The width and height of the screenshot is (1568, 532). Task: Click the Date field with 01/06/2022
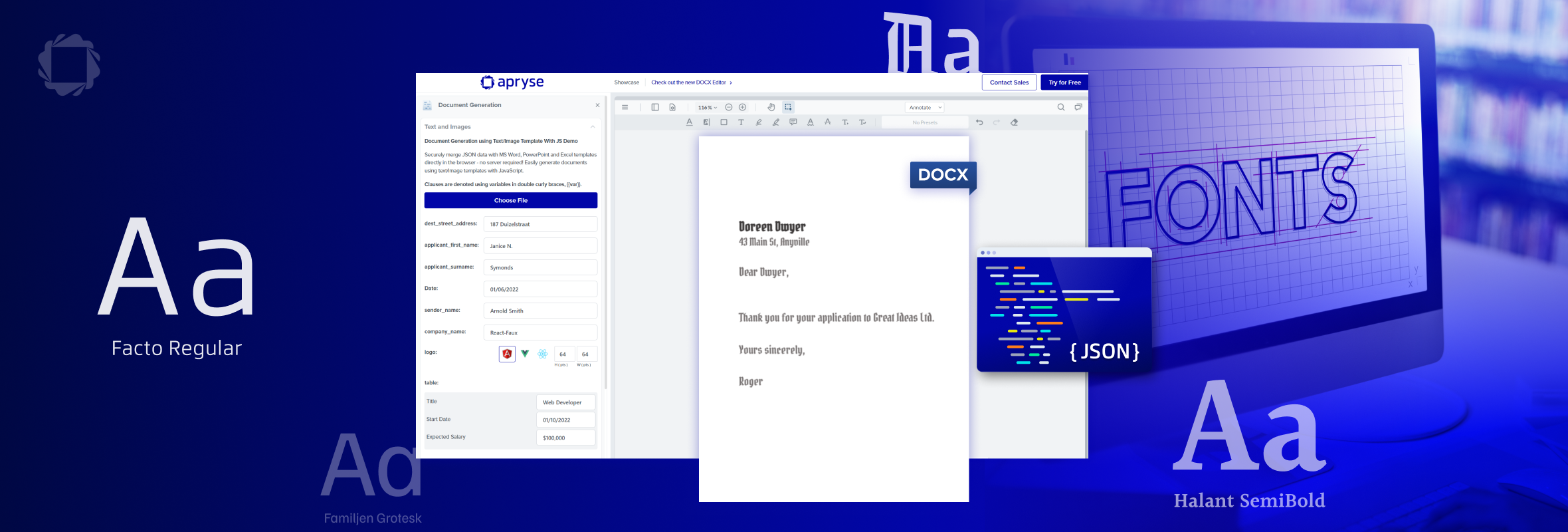pos(540,289)
